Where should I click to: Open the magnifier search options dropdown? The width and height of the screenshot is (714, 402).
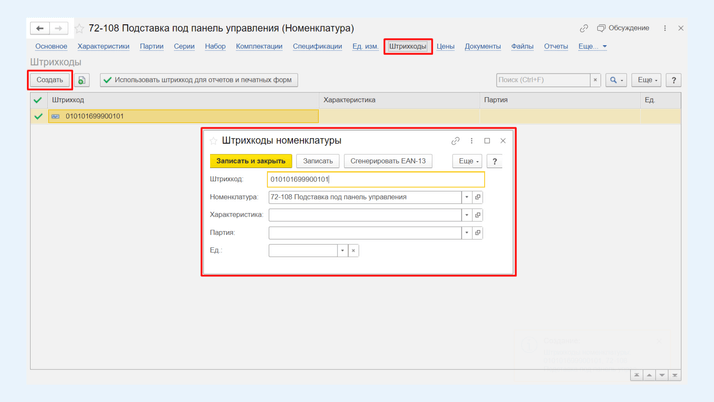click(616, 80)
